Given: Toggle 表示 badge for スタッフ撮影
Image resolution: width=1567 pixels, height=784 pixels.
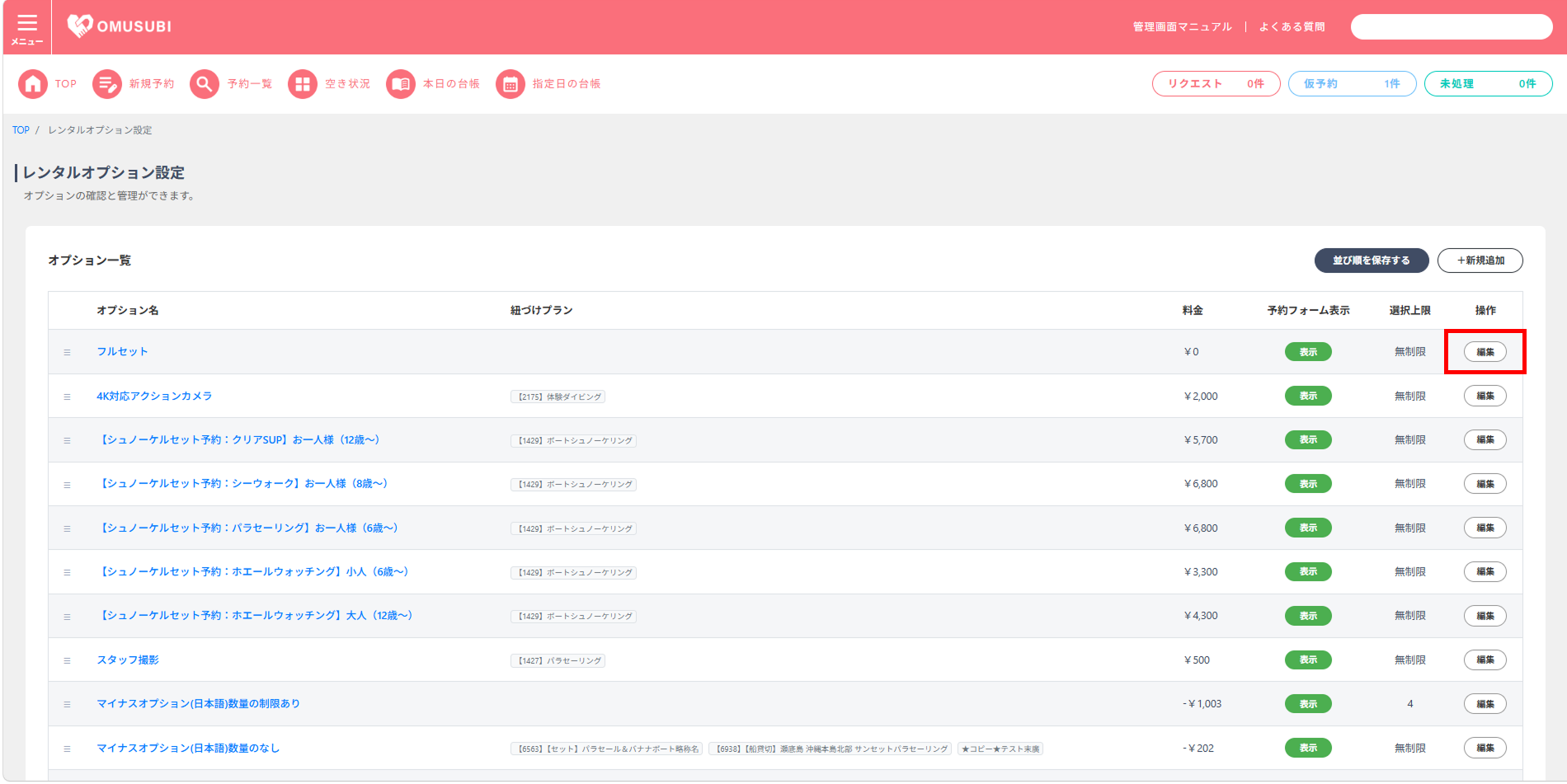Looking at the screenshot, I should click(1308, 660).
